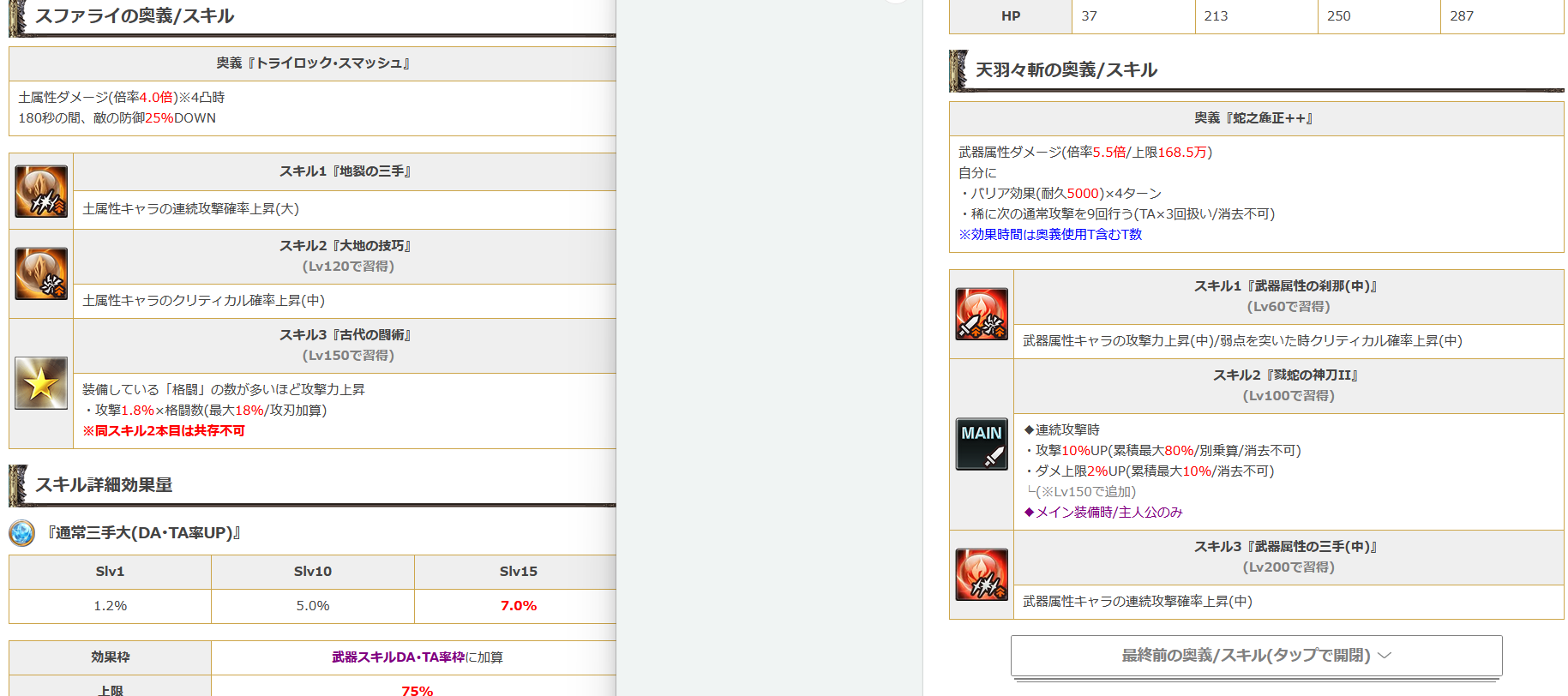Click the 武器属性の三手(中) skill icon
Screen dimensions: 1568x696
click(x=982, y=574)
